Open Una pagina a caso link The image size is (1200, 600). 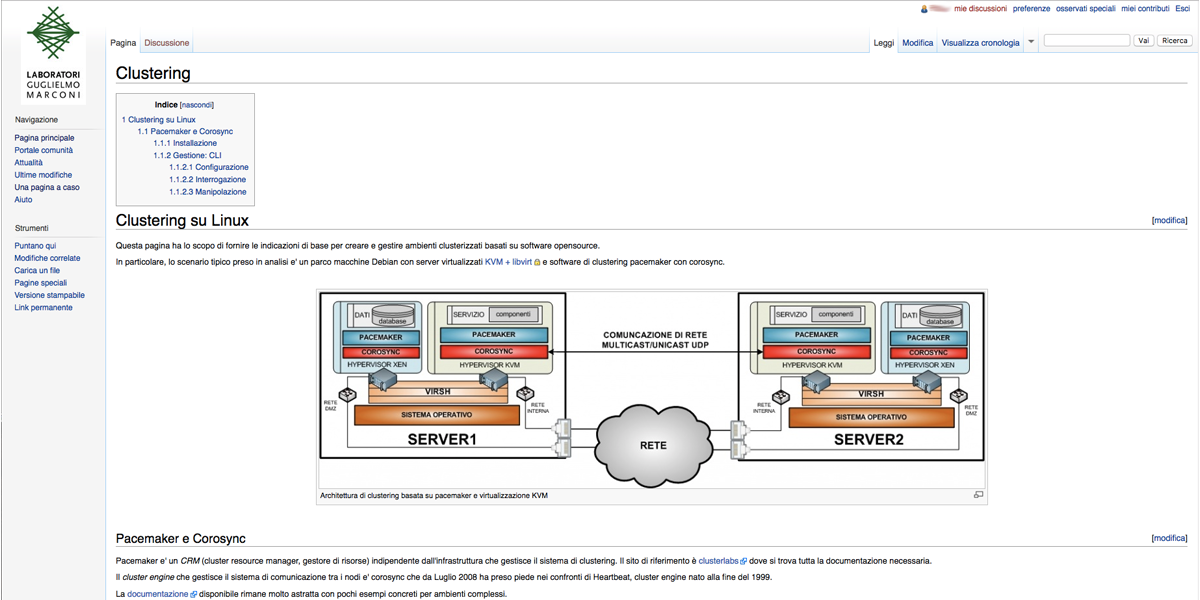pyautogui.click(x=47, y=187)
